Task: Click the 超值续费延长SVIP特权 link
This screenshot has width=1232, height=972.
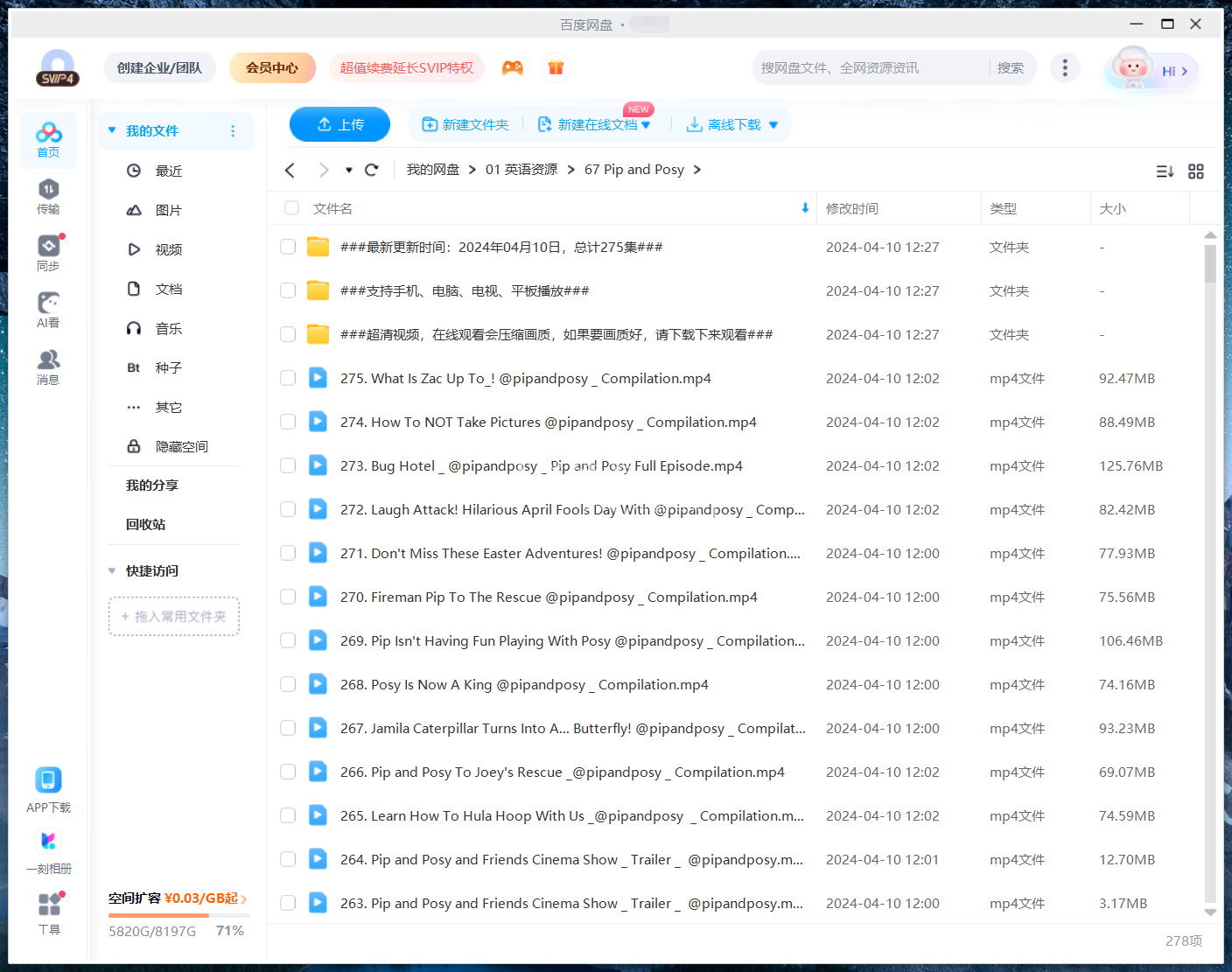Action: (x=407, y=67)
